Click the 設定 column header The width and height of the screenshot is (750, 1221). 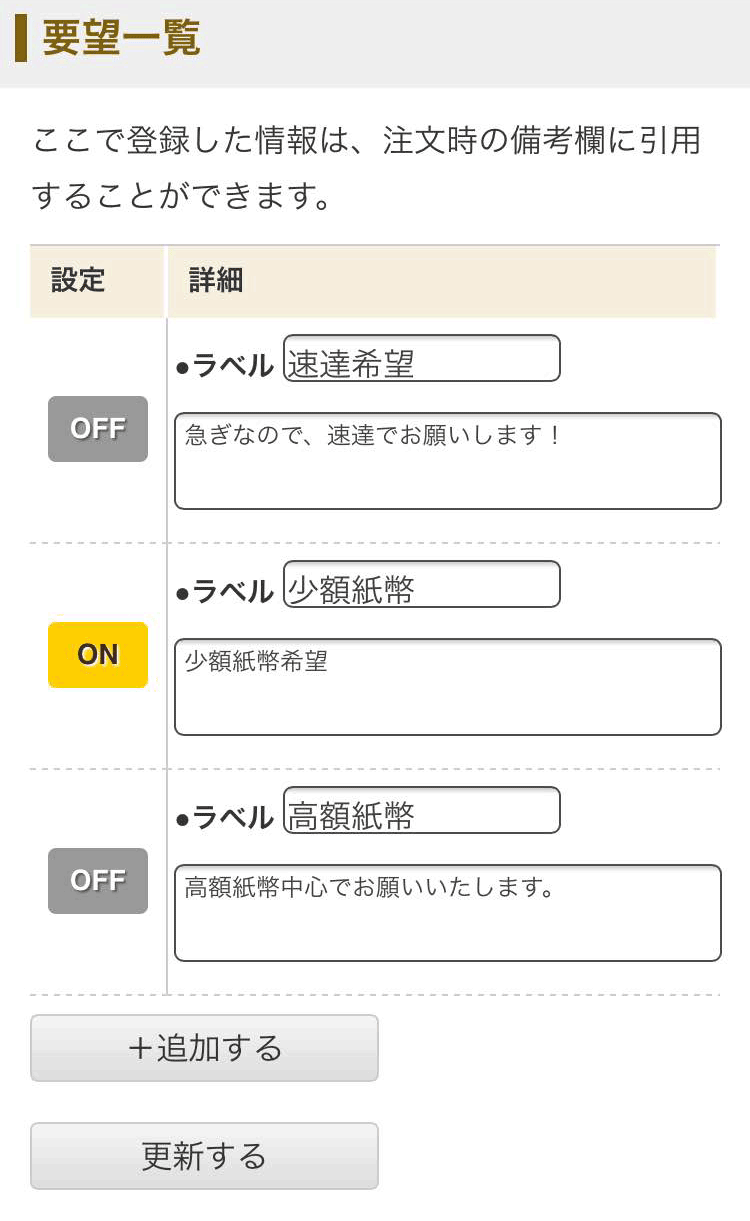click(78, 281)
